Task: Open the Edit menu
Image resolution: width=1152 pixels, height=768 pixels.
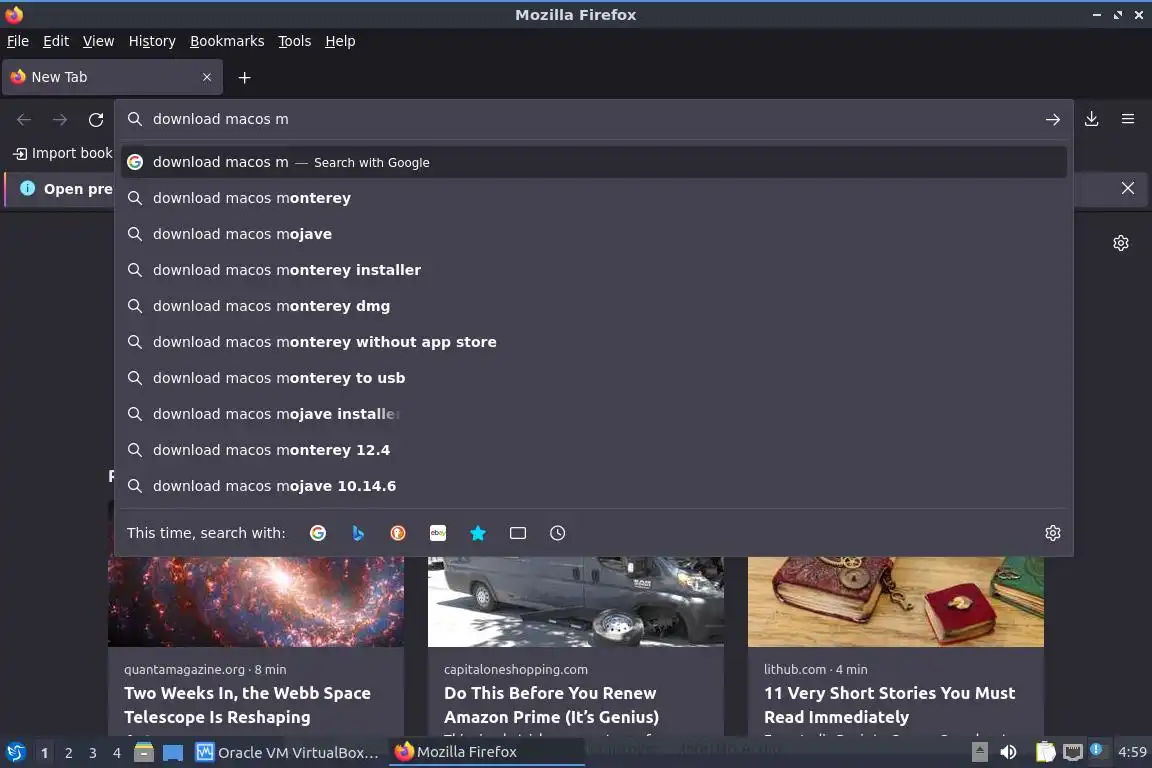Action: pyautogui.click(x=56, y=41)
